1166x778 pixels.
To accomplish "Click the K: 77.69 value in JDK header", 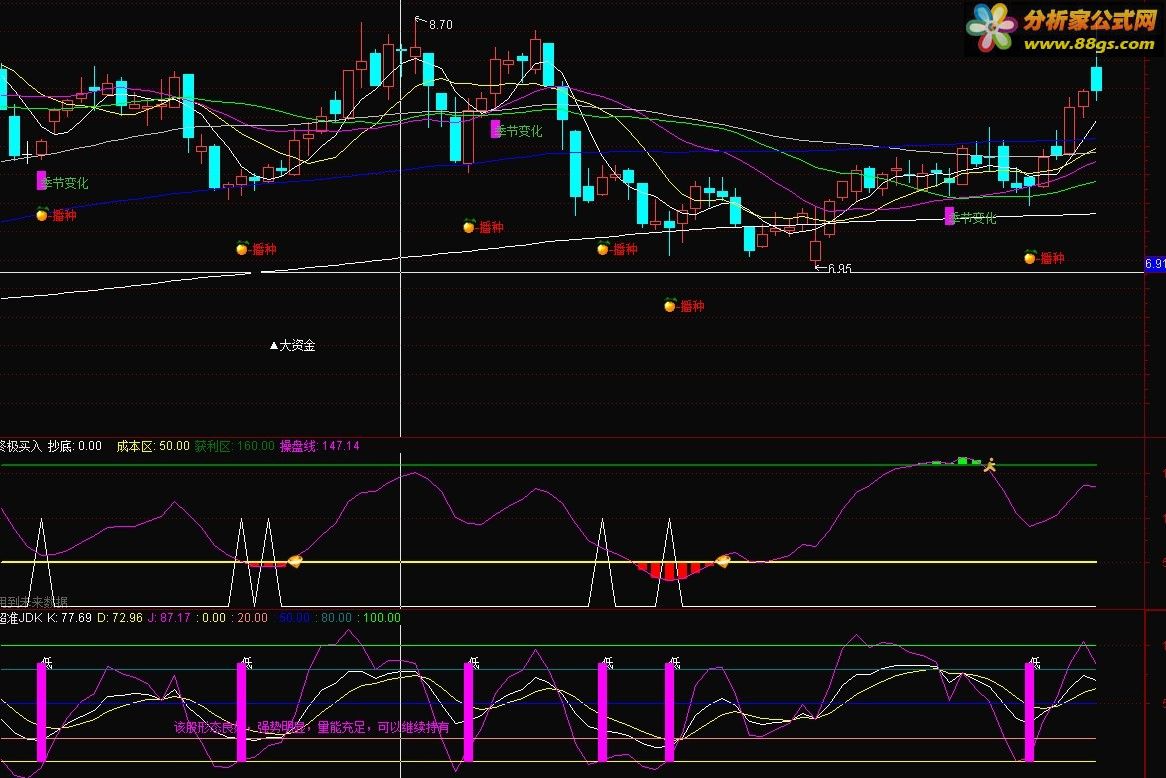I will pos(69,618).
